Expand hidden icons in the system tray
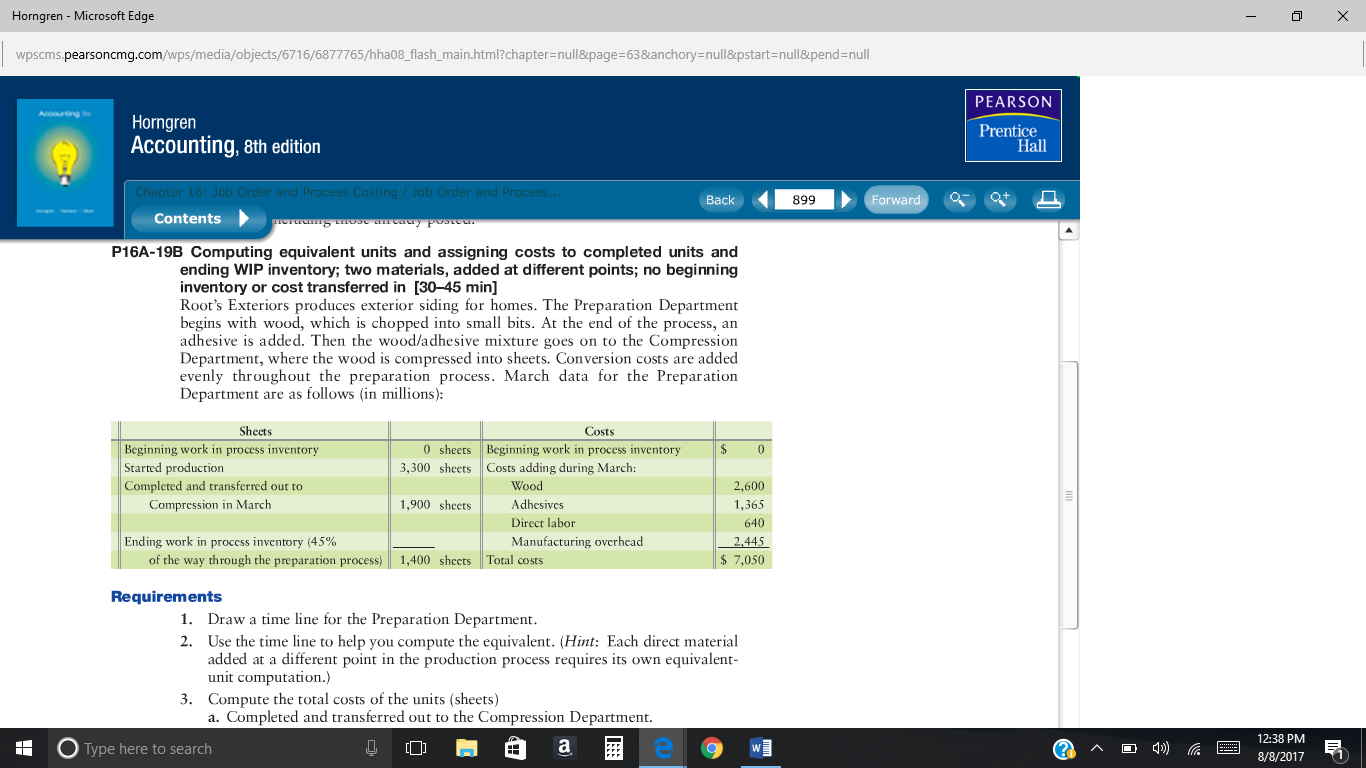Viewport: 1366px width, 768px height. click(x=1097, y=747)
